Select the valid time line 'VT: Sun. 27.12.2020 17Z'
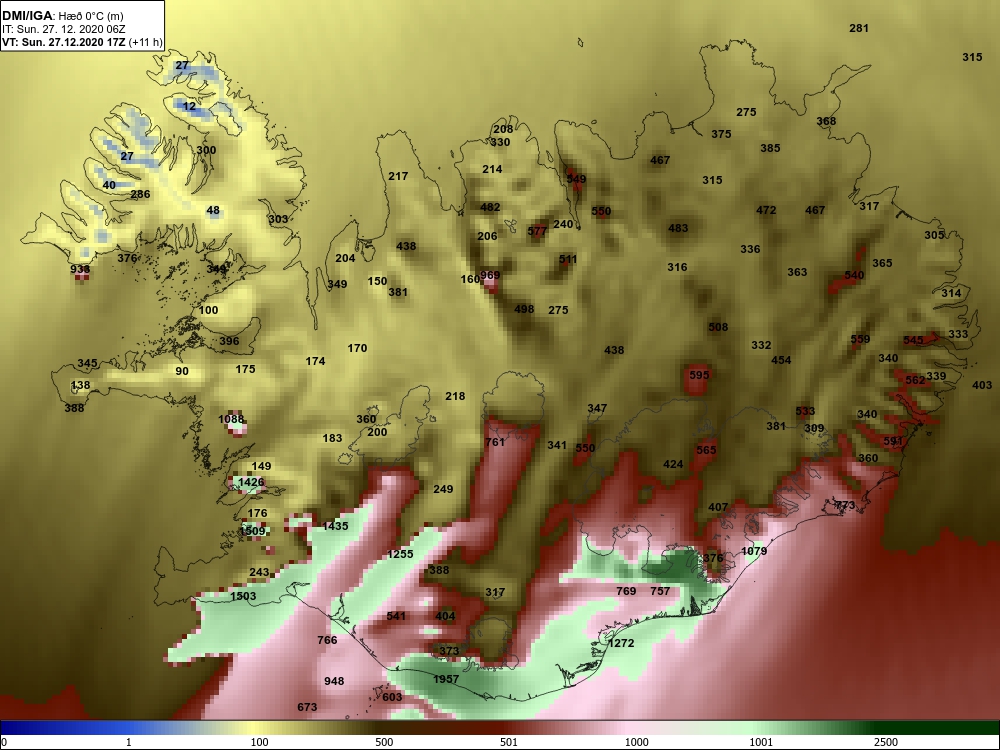The width and height of the screenshot is (1000, 750). 64,43
